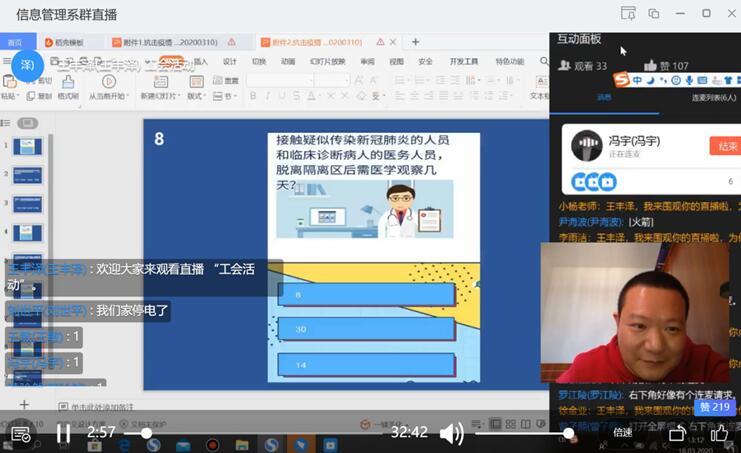The width and height of the screenshot is (741, 453).
Task: Click the 复制 copy button
Action: 39,96
